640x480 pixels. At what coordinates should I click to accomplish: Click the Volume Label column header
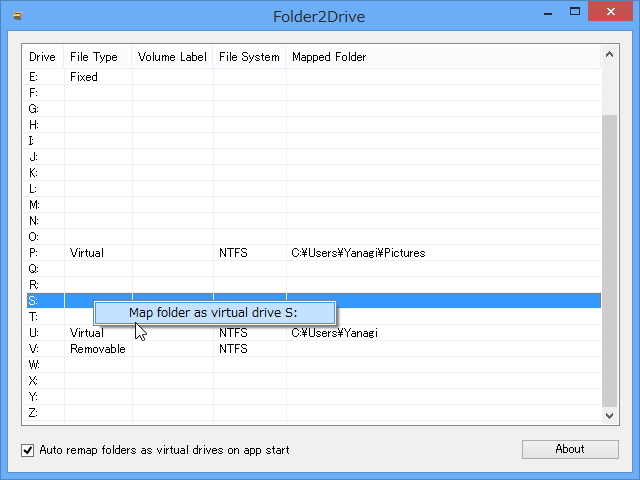(172, 57)
